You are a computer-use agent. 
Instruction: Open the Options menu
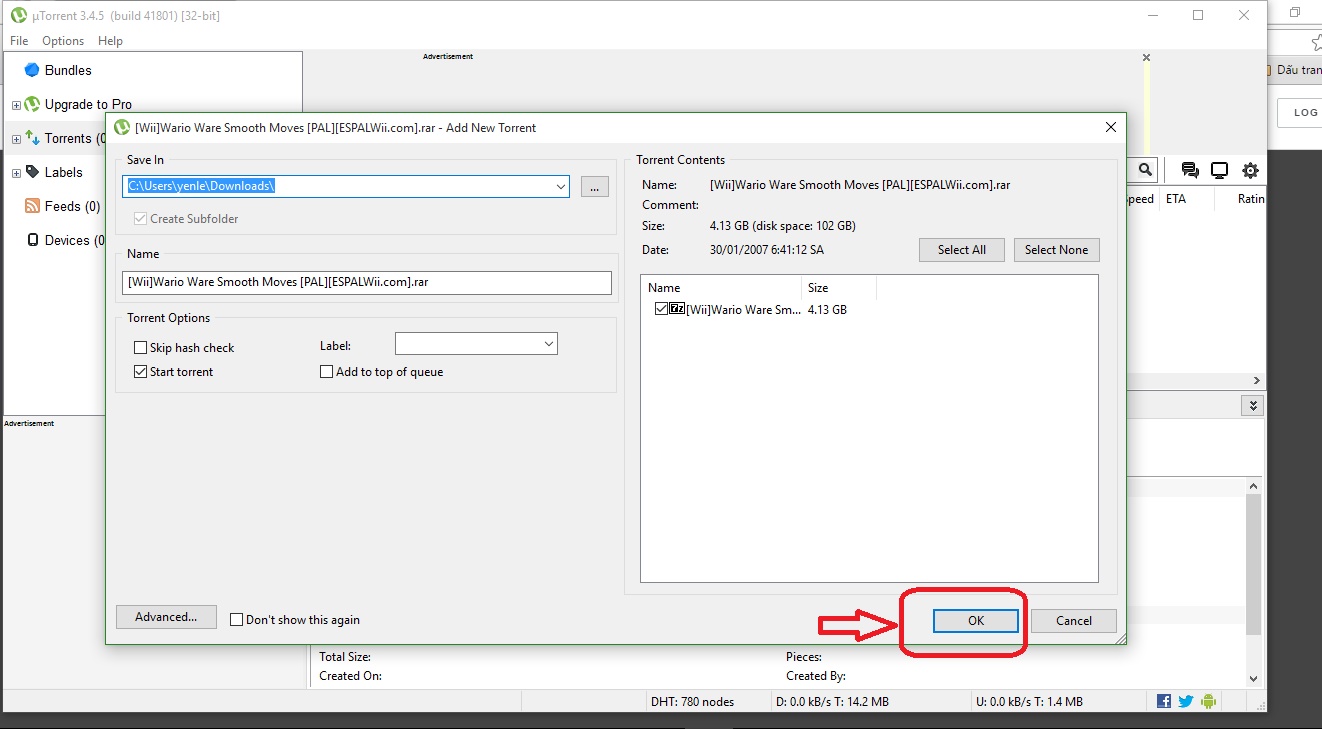[x=62, y=40]
